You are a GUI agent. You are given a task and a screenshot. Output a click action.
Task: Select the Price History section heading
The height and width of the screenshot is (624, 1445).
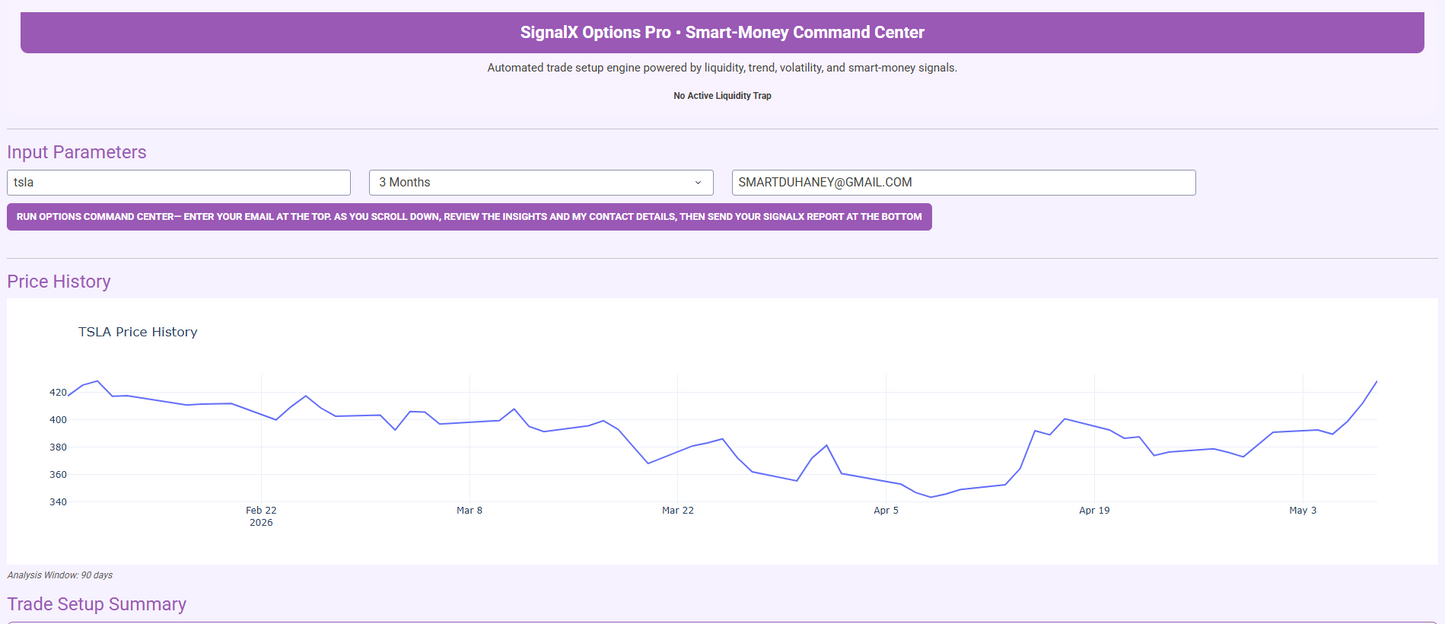59,281
